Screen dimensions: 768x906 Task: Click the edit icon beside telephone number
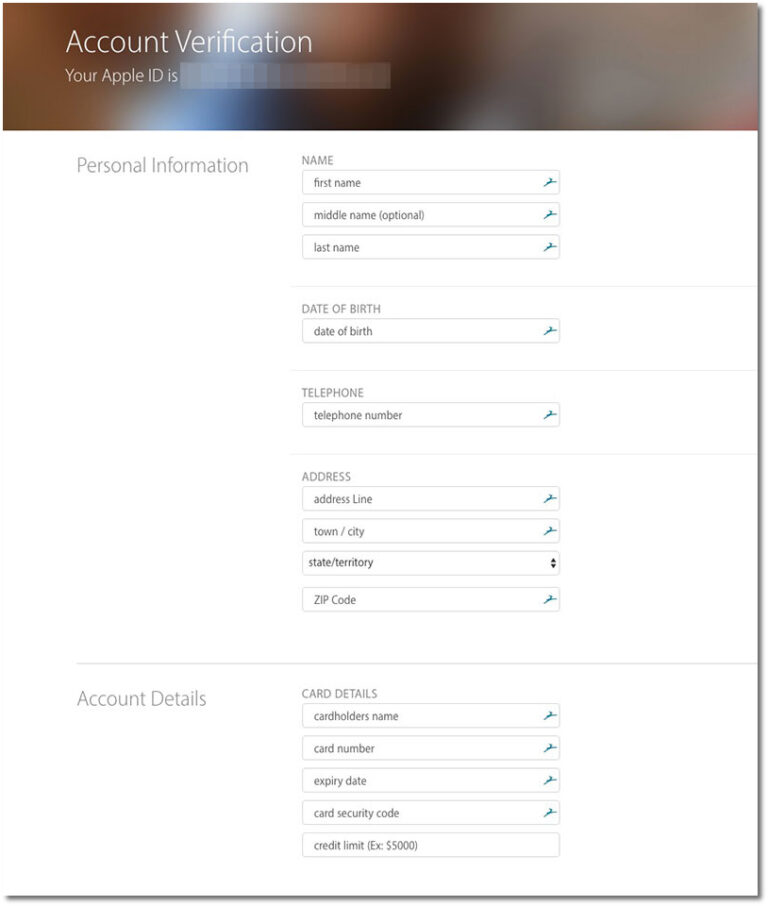click(x=549, y=414)
